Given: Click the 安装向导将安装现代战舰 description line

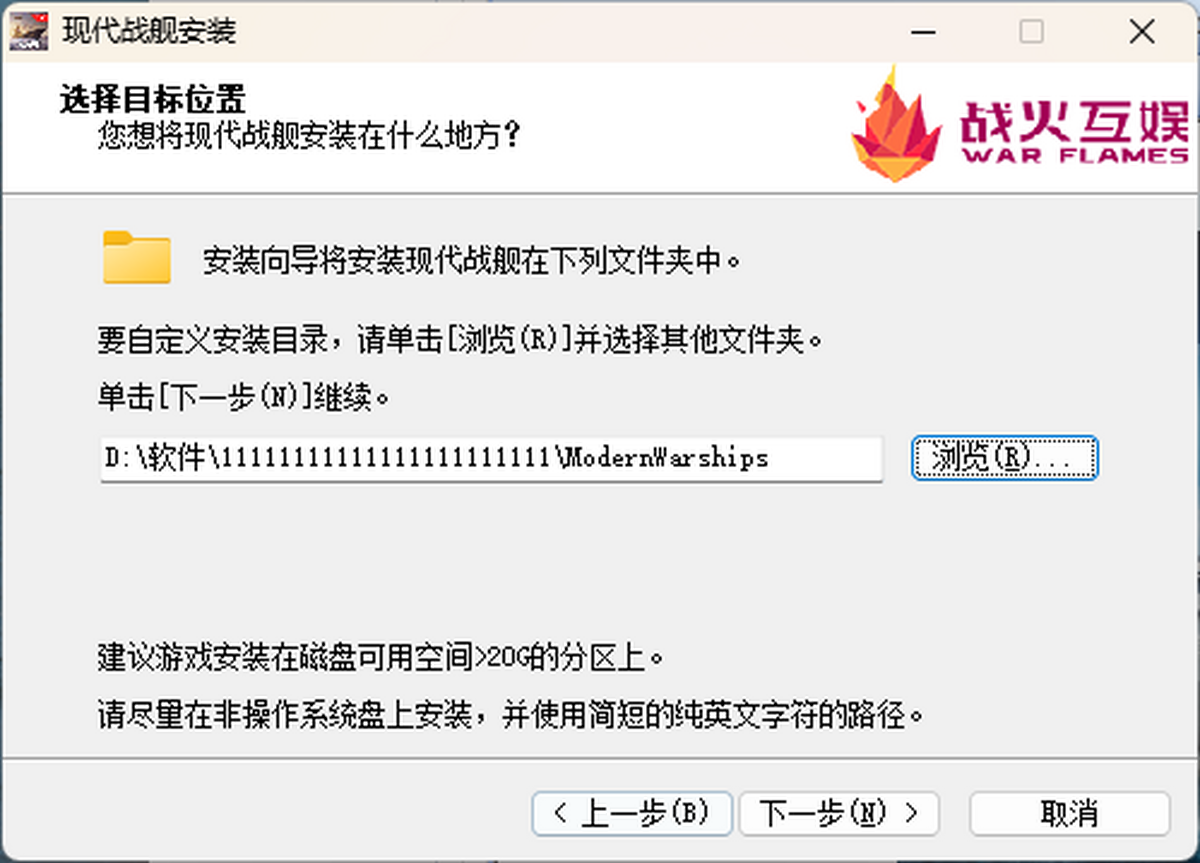Looking at the screenshot, I should point(472,260).
